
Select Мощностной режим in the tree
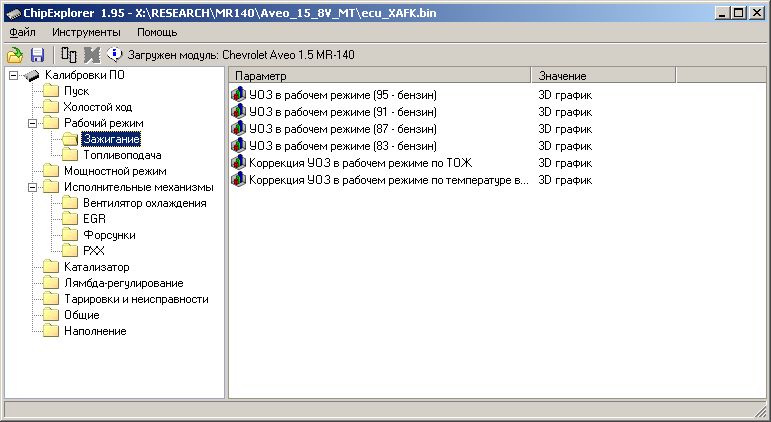115,171
